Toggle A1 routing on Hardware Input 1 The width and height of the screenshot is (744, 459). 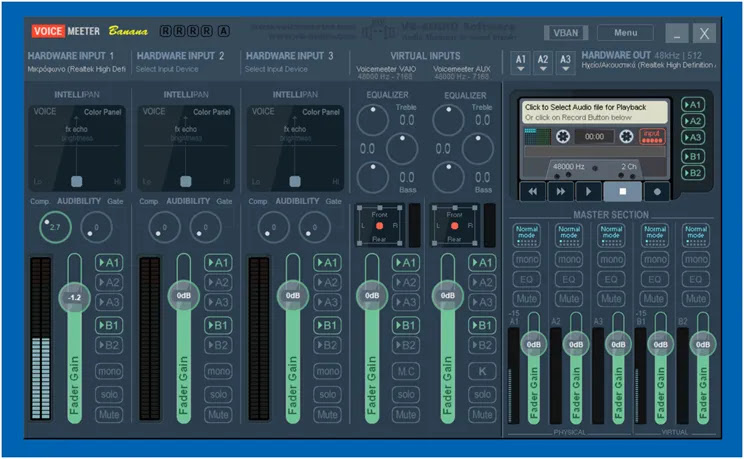pyautogui.click(x=109, y=262)
